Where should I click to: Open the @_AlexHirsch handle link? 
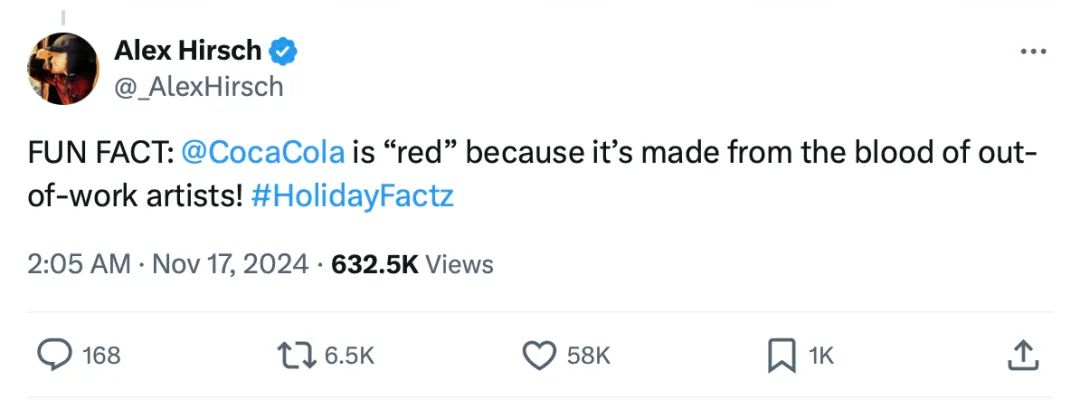(x=199, y=86)
